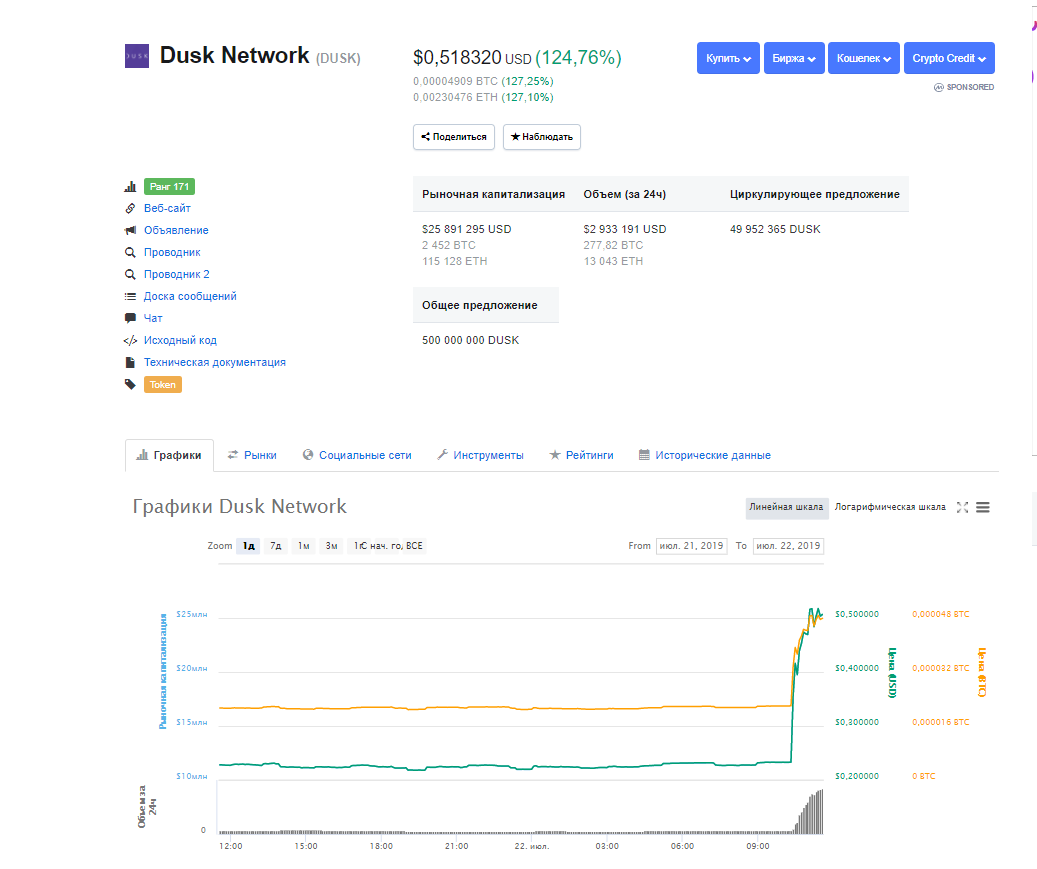The height and width of the screenshot is (869, 1037).
Task: Click the Наблюдать watch button
Action: coord(542,137)
